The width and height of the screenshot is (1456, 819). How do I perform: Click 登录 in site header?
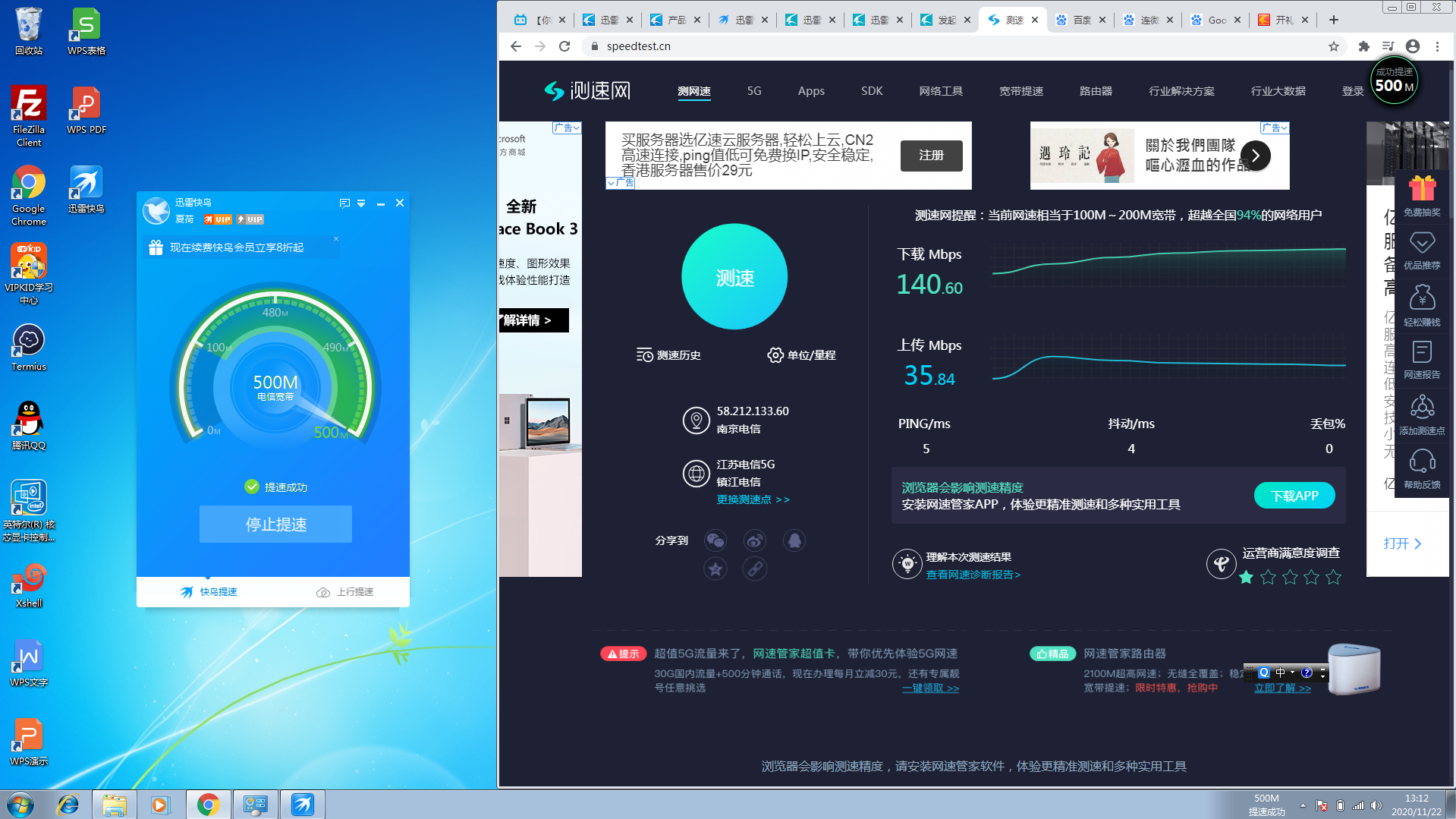click(1353, 91)
